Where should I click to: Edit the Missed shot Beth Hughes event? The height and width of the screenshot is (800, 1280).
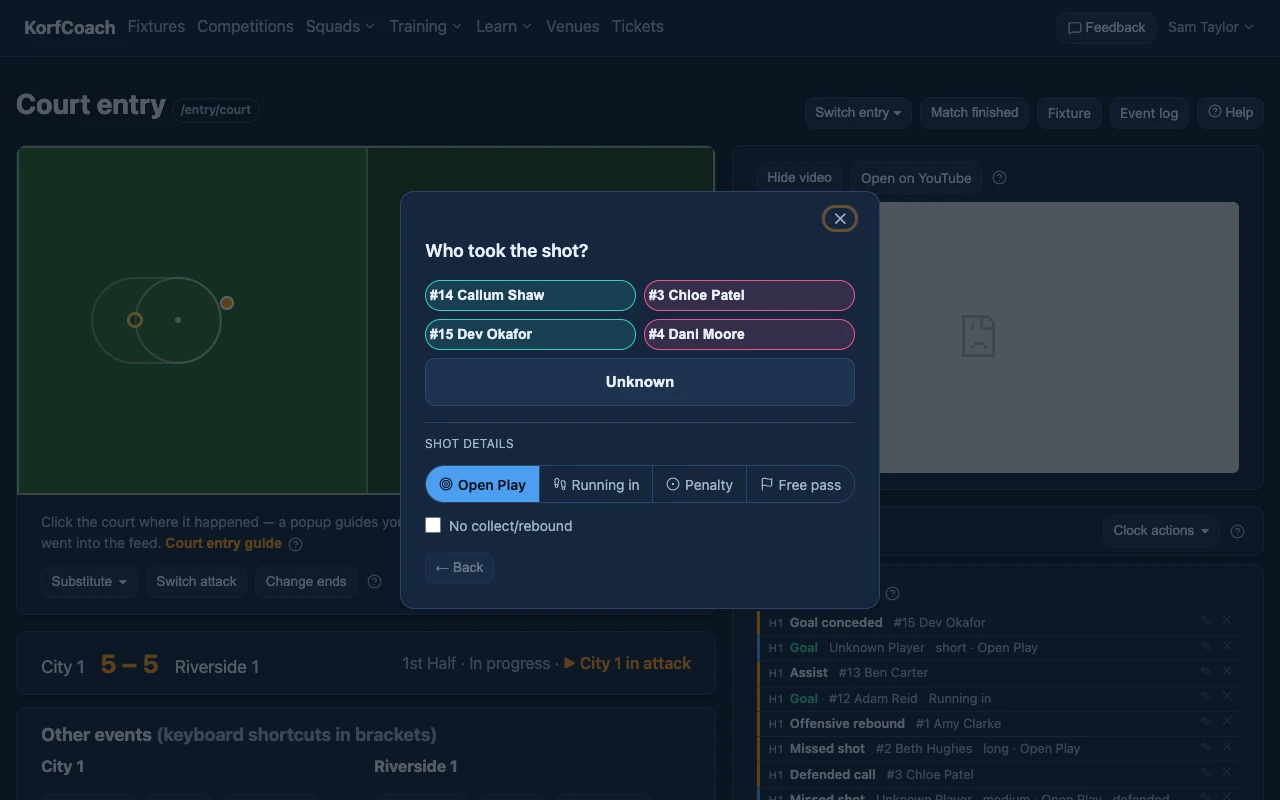(1207, 747)
